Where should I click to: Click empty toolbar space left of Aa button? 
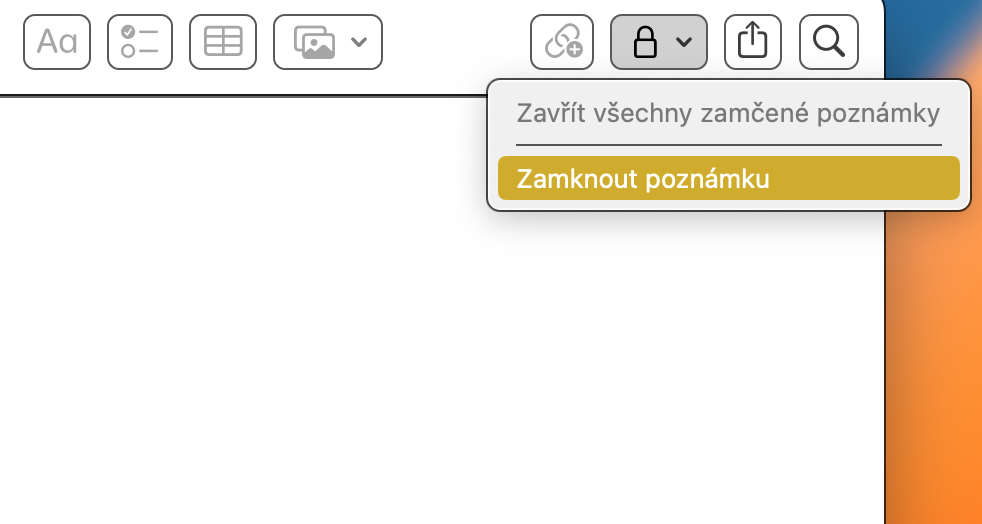point(10,42)
